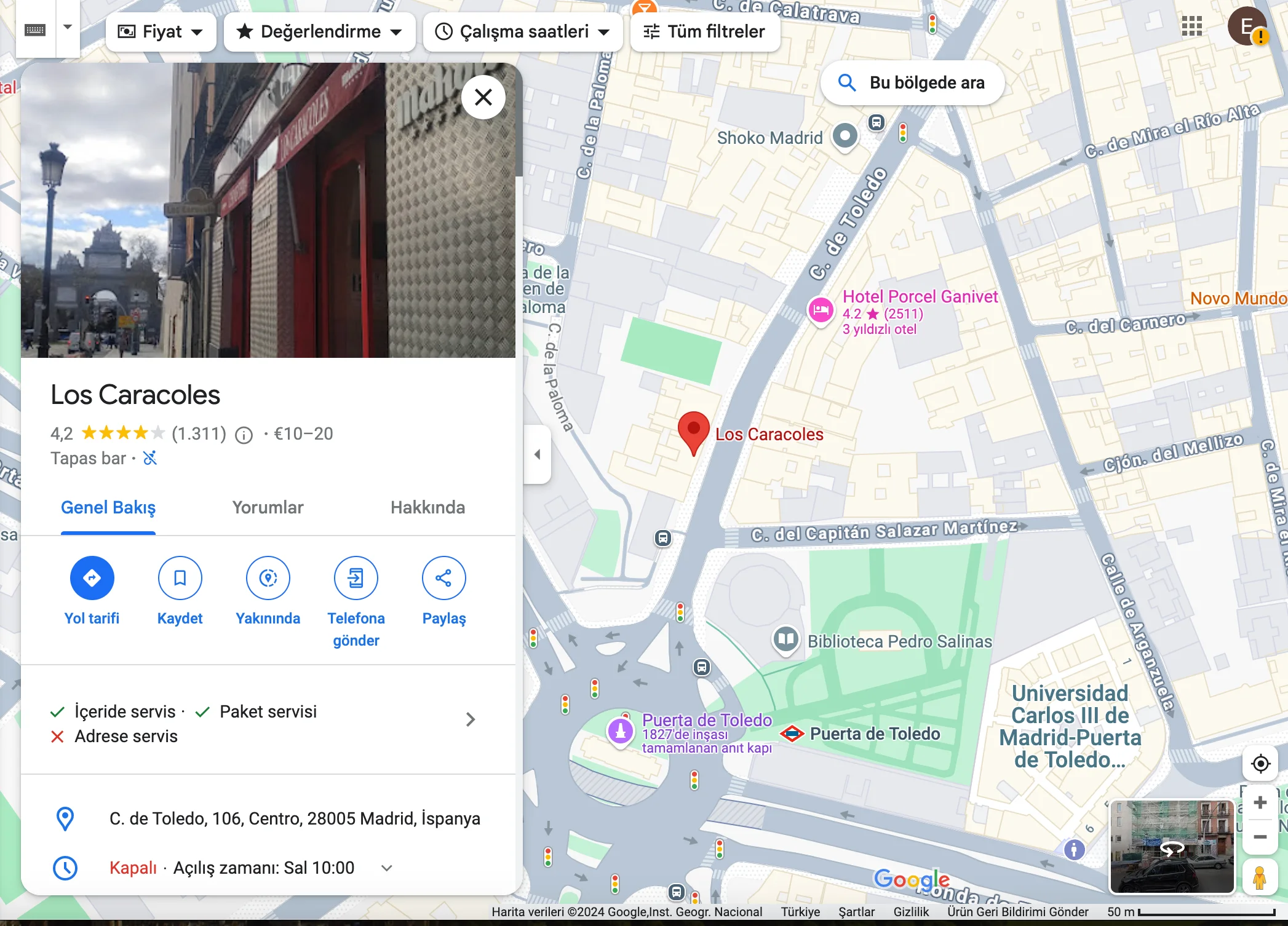Click the wheelchair accessibility icon
The image size is (1288, 926).
point(150,458)
